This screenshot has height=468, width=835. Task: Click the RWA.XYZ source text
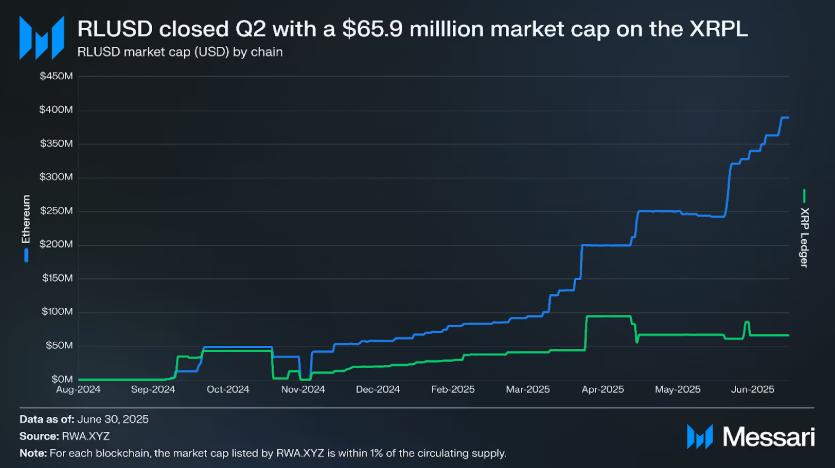point(86,436)
